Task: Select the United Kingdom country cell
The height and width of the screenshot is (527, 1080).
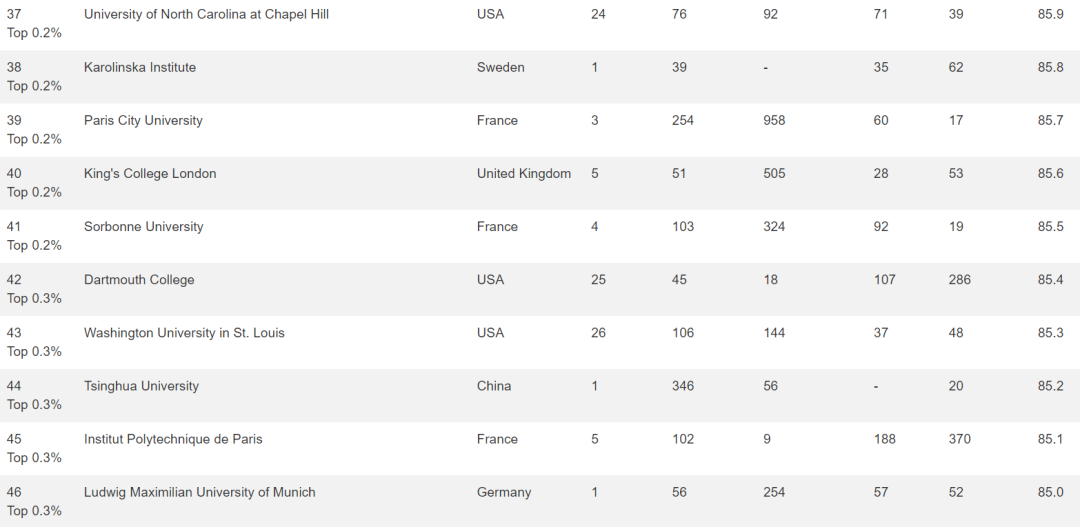Action: (x=523, y=174)
